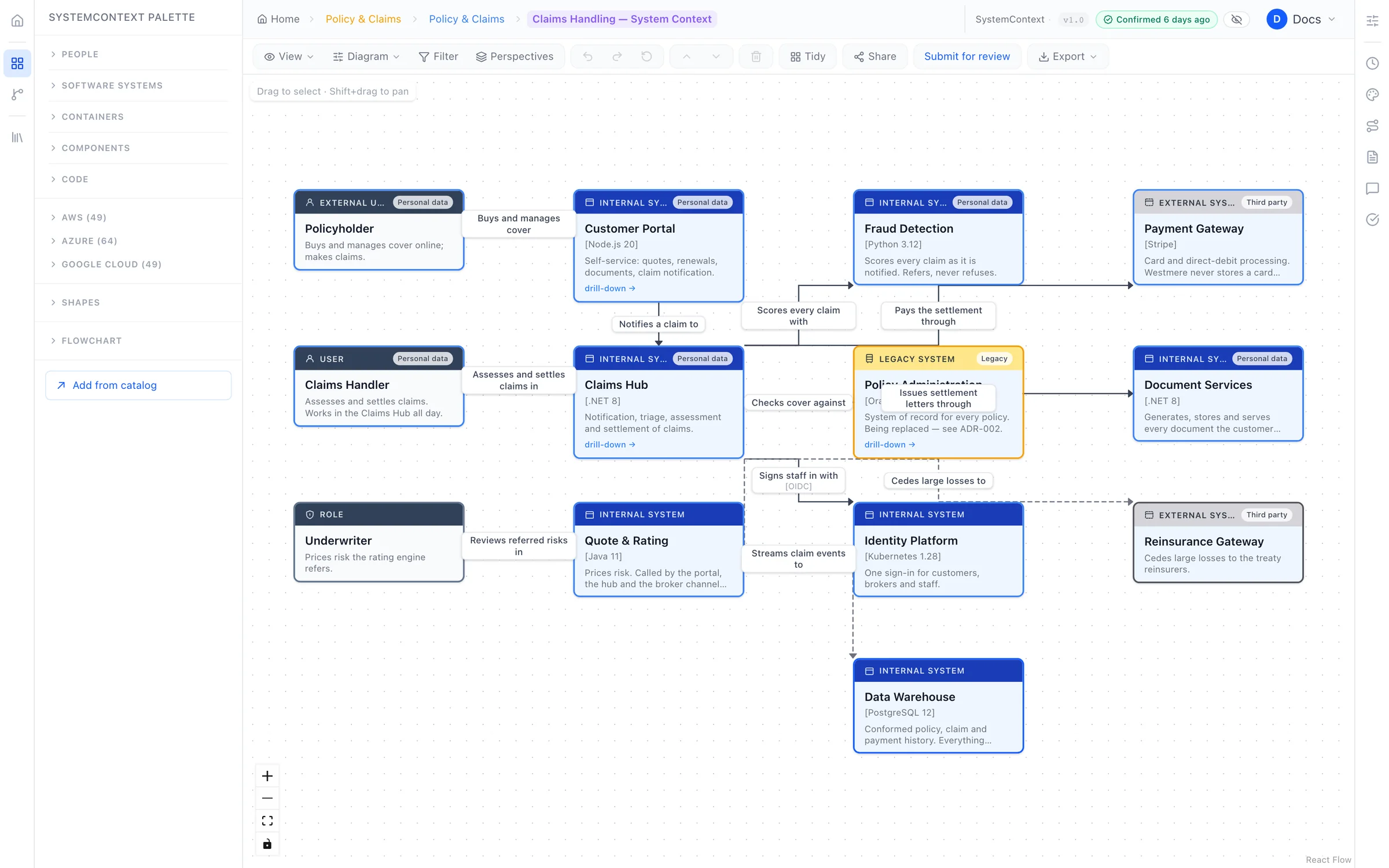Open the Diagram dropdown menu
Viewport: 1389px width, 868px height.
pyautogui.click(x=366, y=57)
